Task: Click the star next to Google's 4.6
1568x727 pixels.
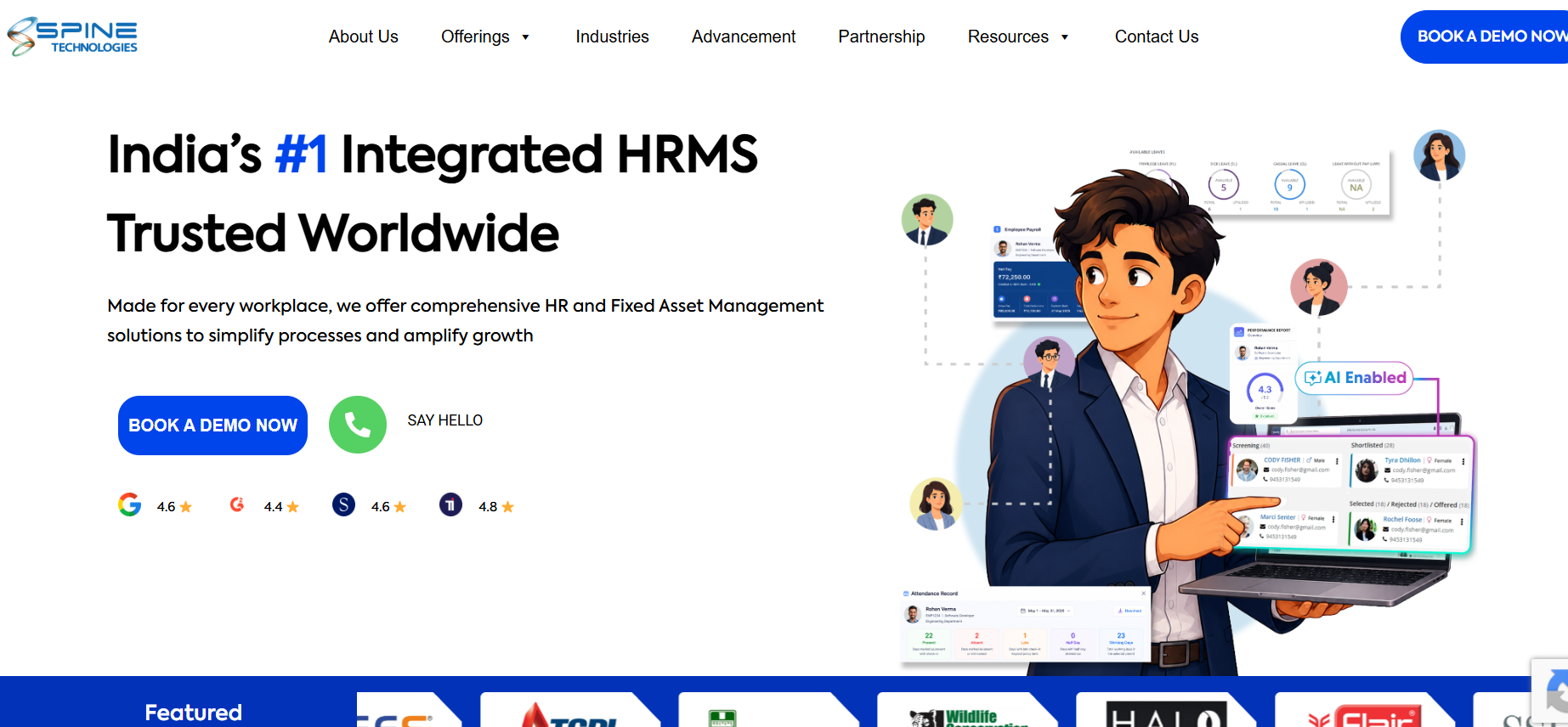Action: click(186, 507)
